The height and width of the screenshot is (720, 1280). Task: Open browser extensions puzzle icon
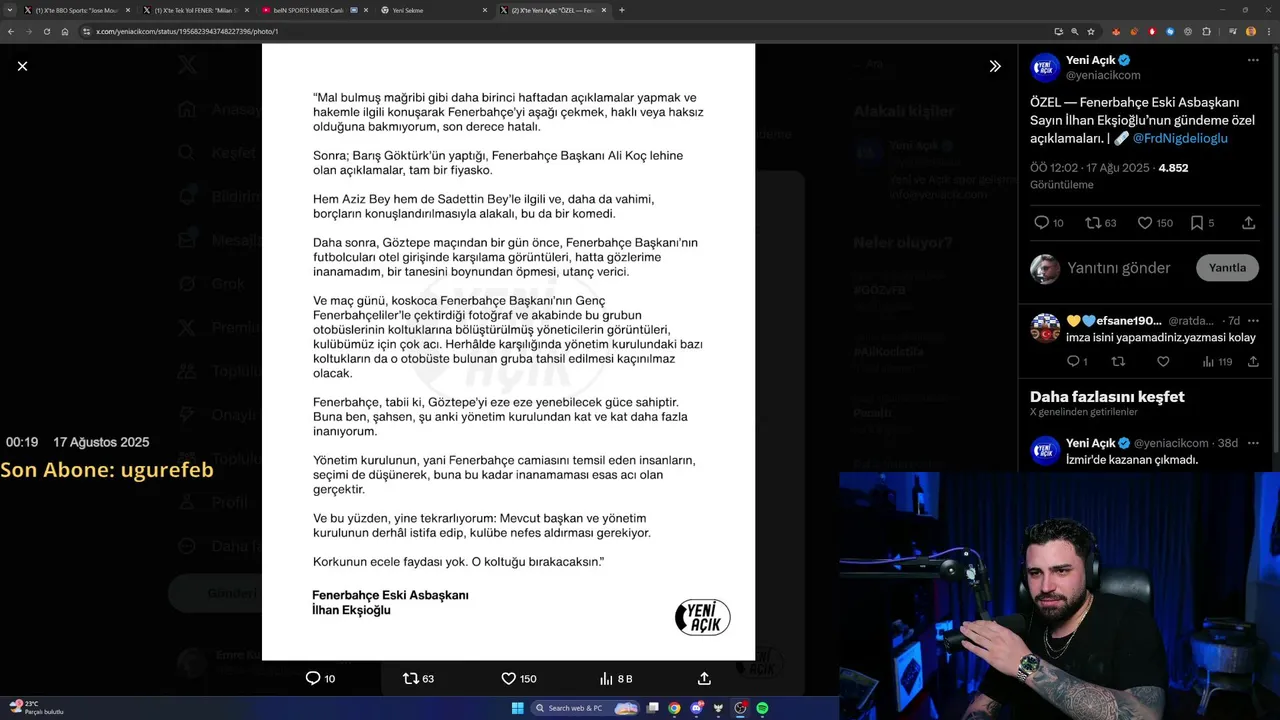click(1206, 31)
